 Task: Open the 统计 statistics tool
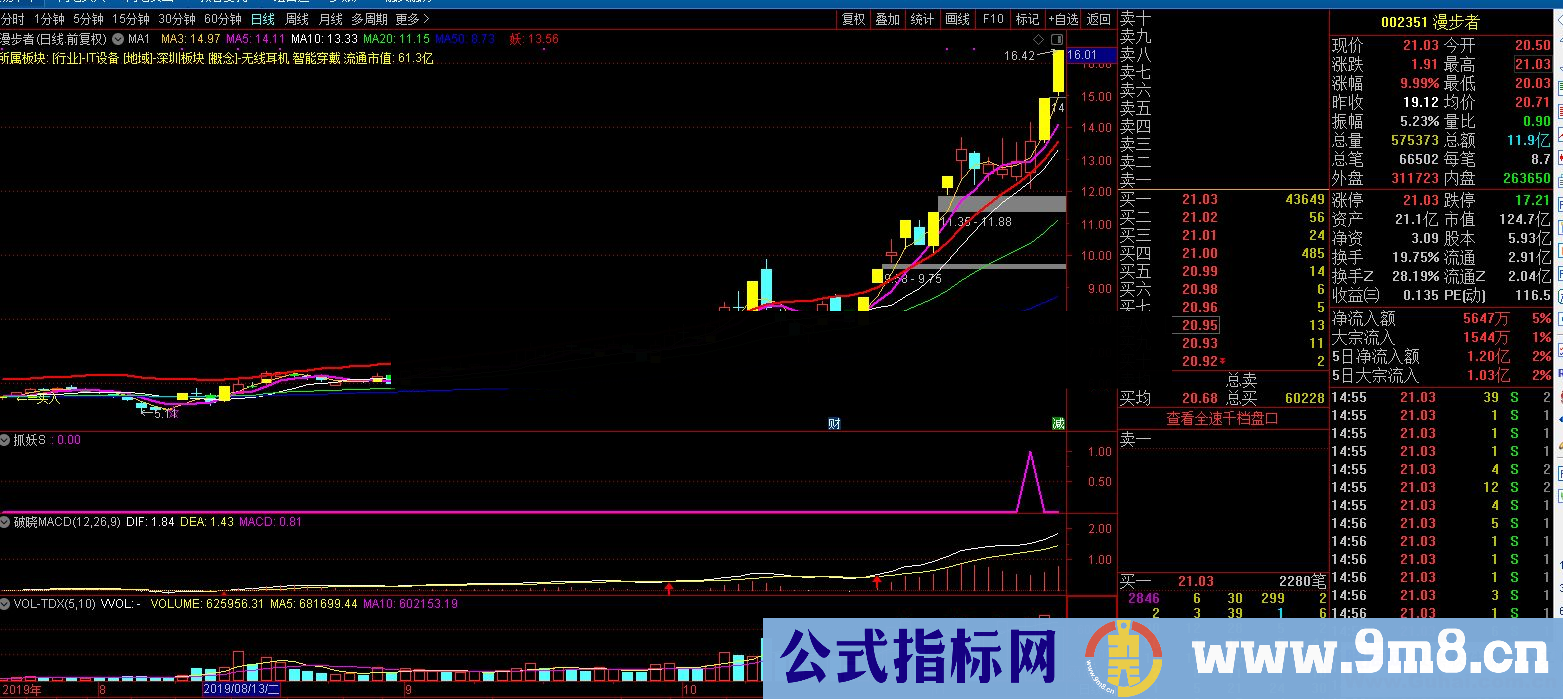pyautogui.click(x=921, y=18)
